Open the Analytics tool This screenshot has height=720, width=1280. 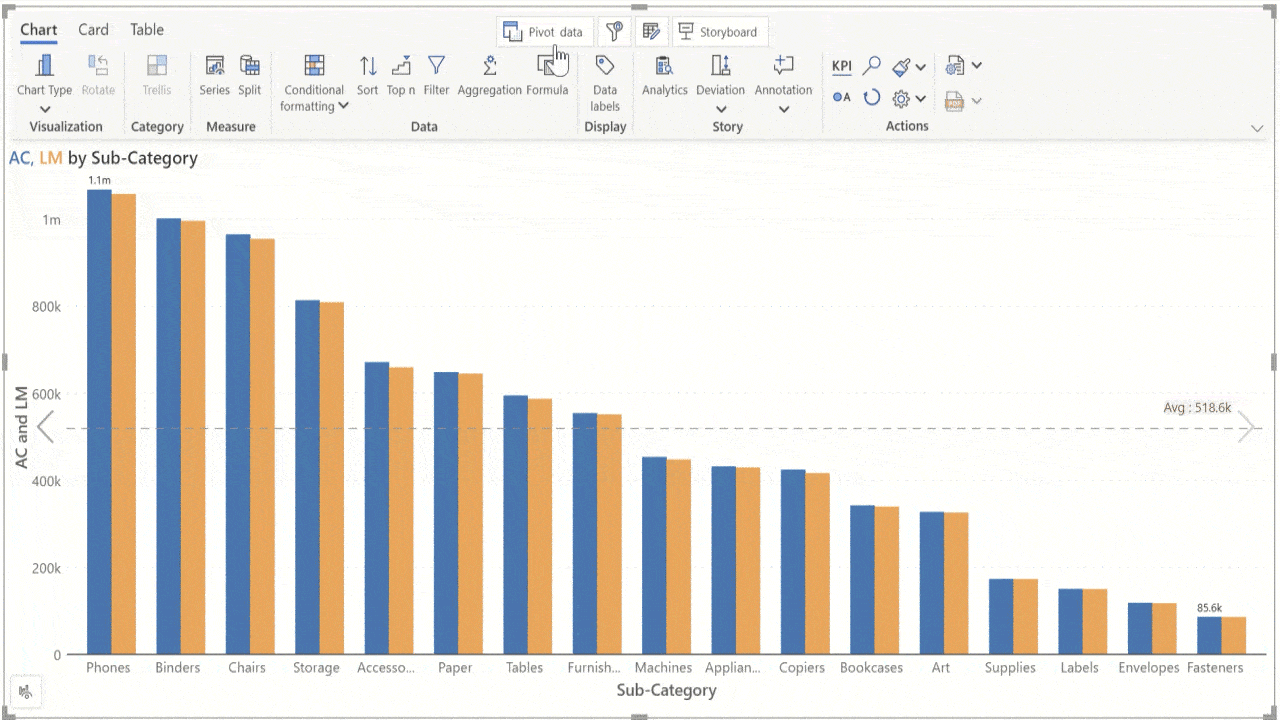[x=664, y=67]
